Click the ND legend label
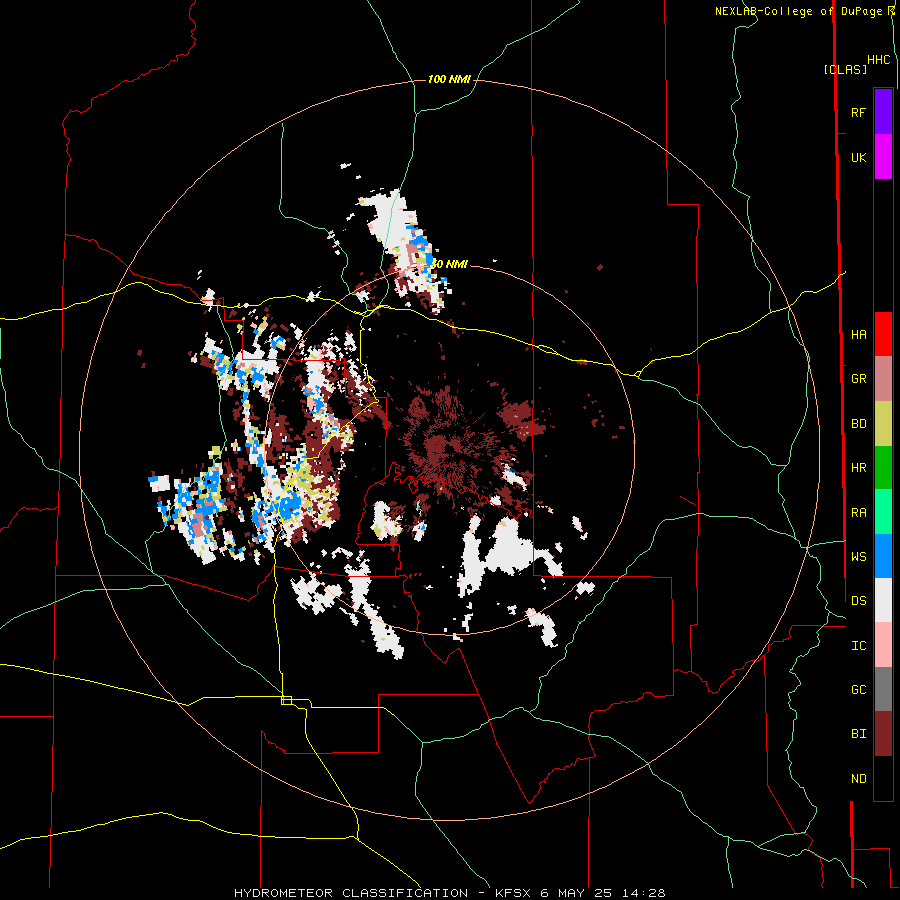 tap(858, 779)
